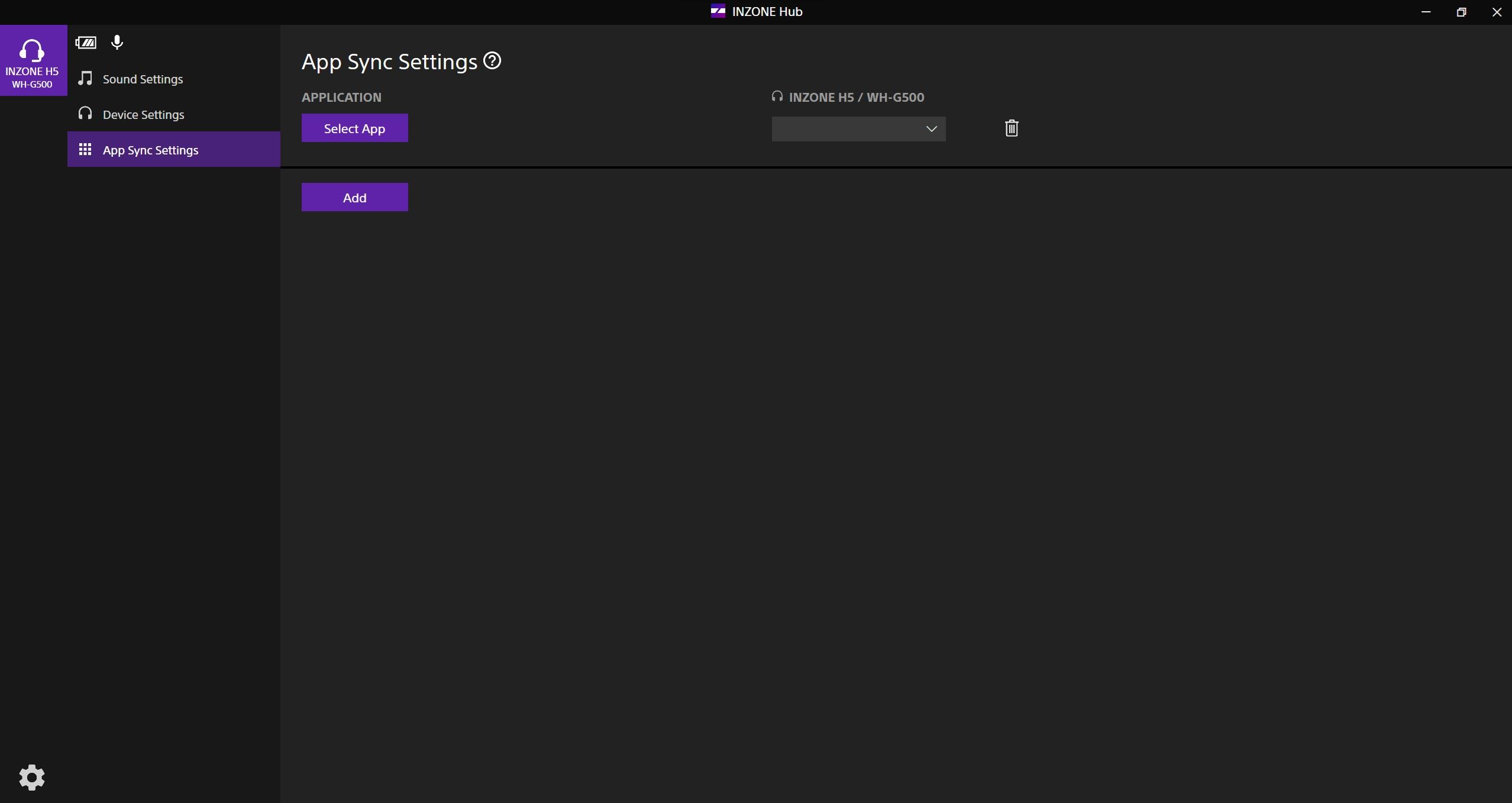Click the INZONE H5 headset device icon

[x=33, y=51]
